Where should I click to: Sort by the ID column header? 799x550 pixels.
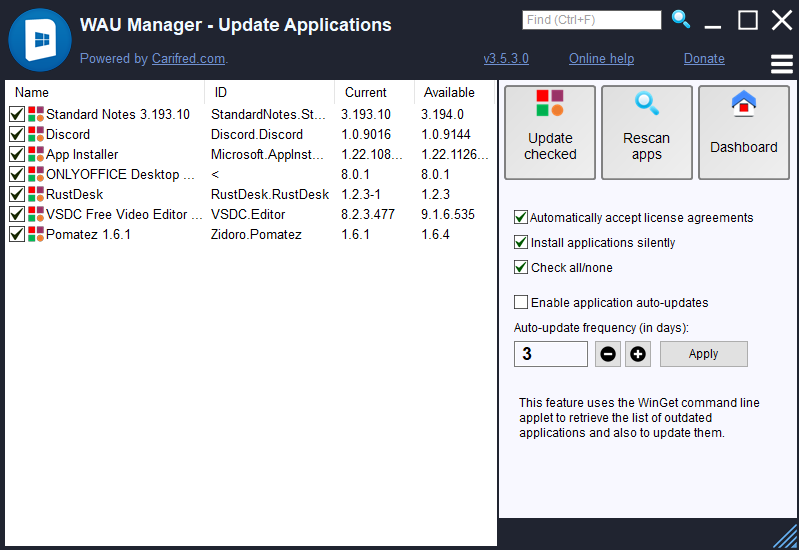coord(270,92)
